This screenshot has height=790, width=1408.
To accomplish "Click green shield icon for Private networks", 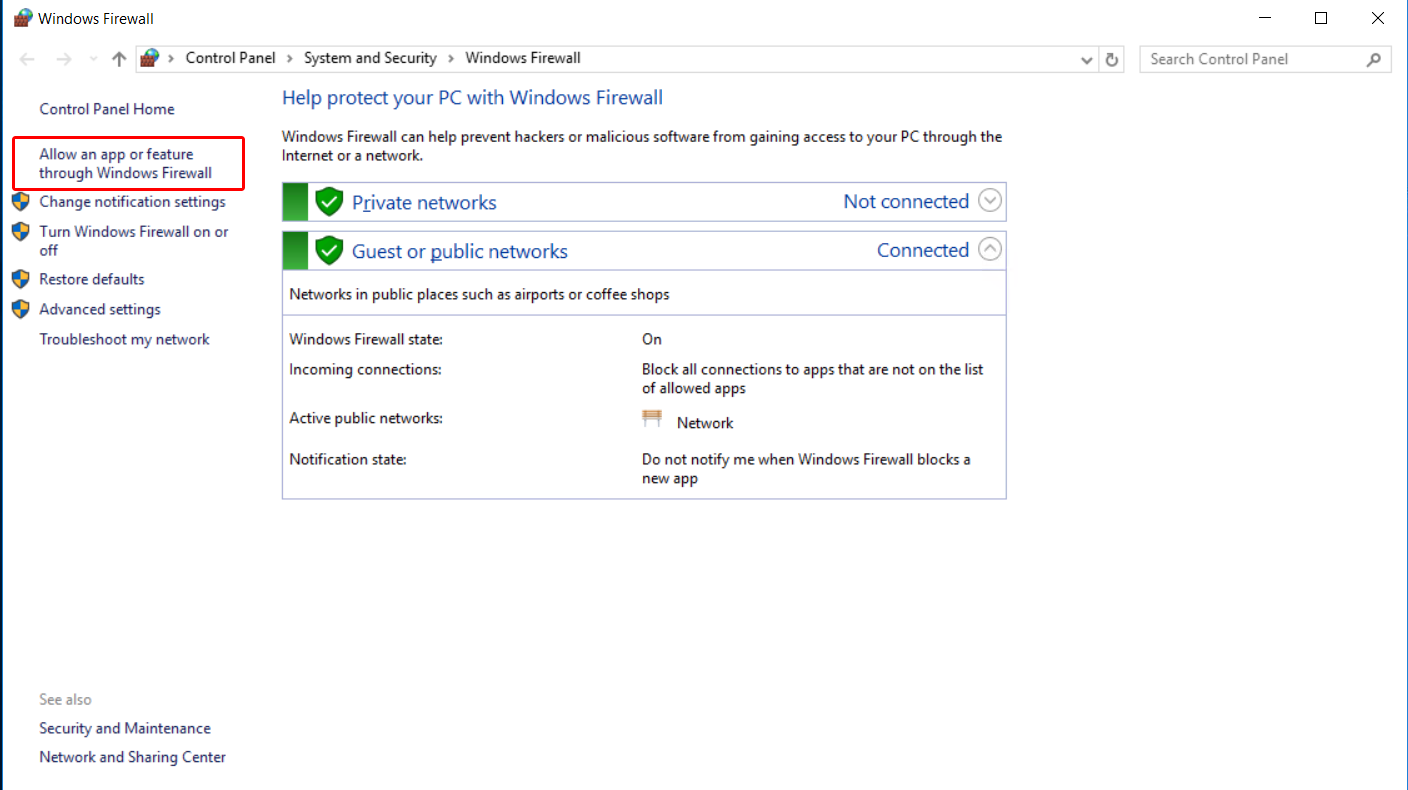I will [x=329, y=201].
